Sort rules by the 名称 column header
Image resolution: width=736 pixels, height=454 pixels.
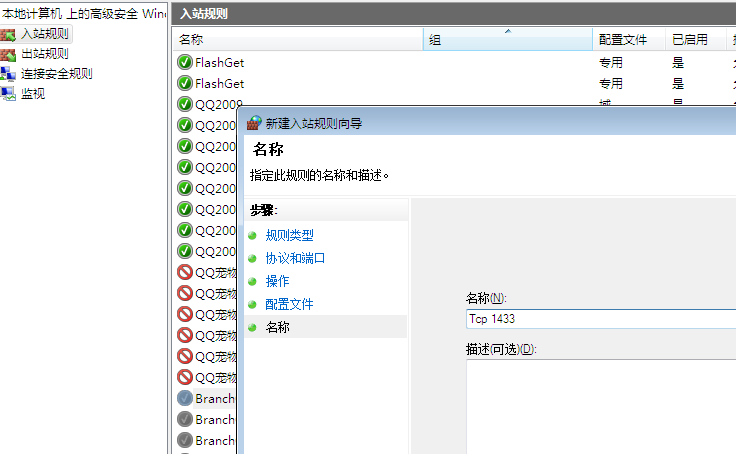[298, 39]
